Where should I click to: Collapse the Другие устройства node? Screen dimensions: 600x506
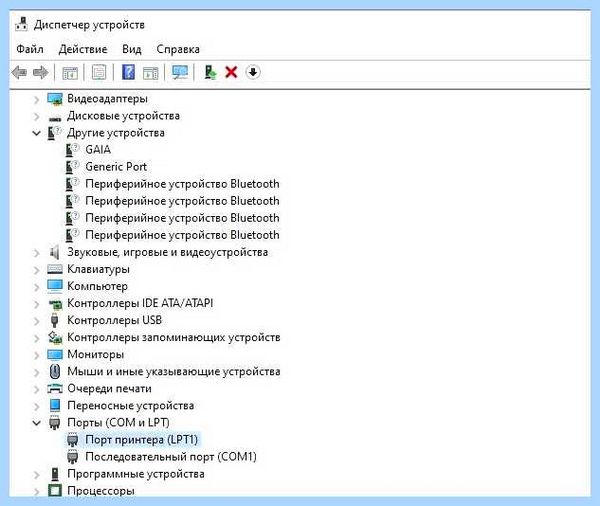[x=36, y=133]
